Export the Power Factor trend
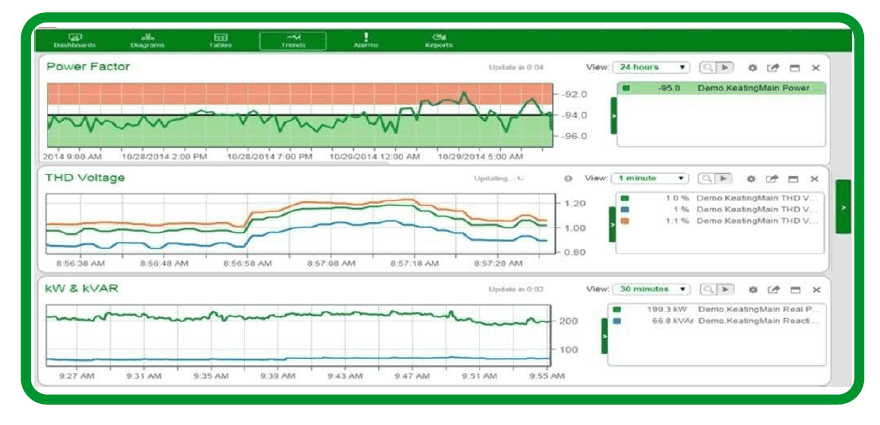880x425 pixels. tap(772, 68)
